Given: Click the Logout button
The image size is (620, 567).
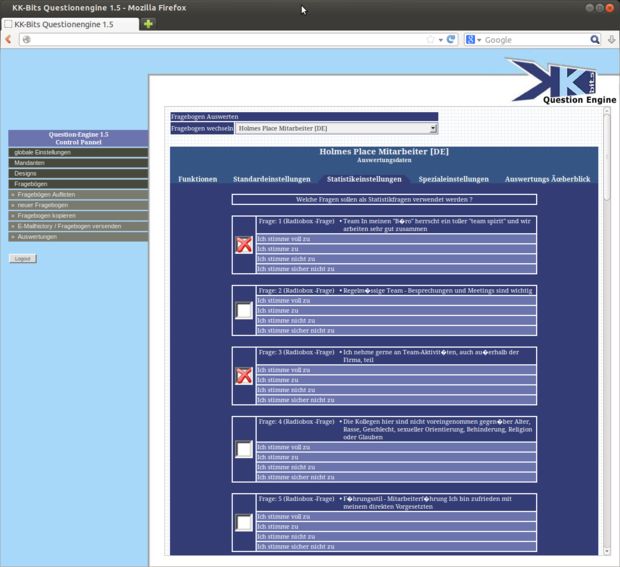Looking at the screenshot, I should point(23,259).
